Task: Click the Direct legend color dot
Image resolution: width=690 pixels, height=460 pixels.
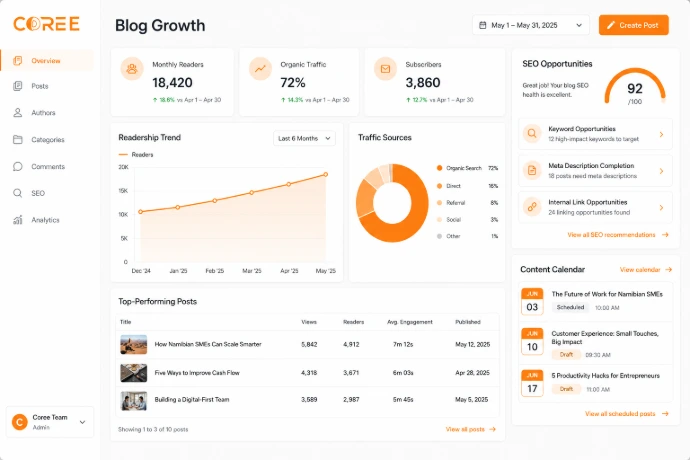Action: pos(439,186)
